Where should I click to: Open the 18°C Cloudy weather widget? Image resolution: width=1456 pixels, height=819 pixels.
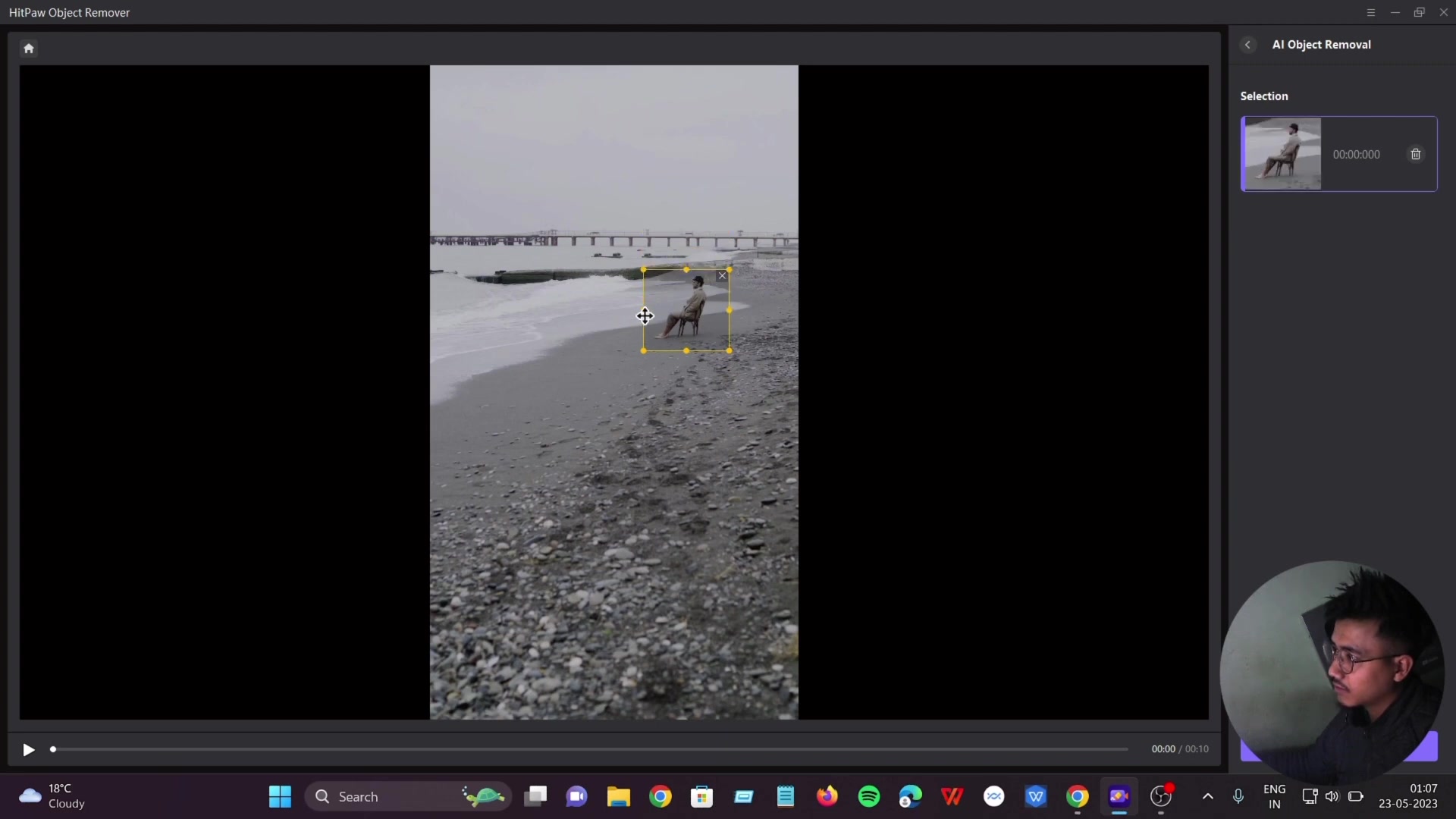click(x=53, y=796)
